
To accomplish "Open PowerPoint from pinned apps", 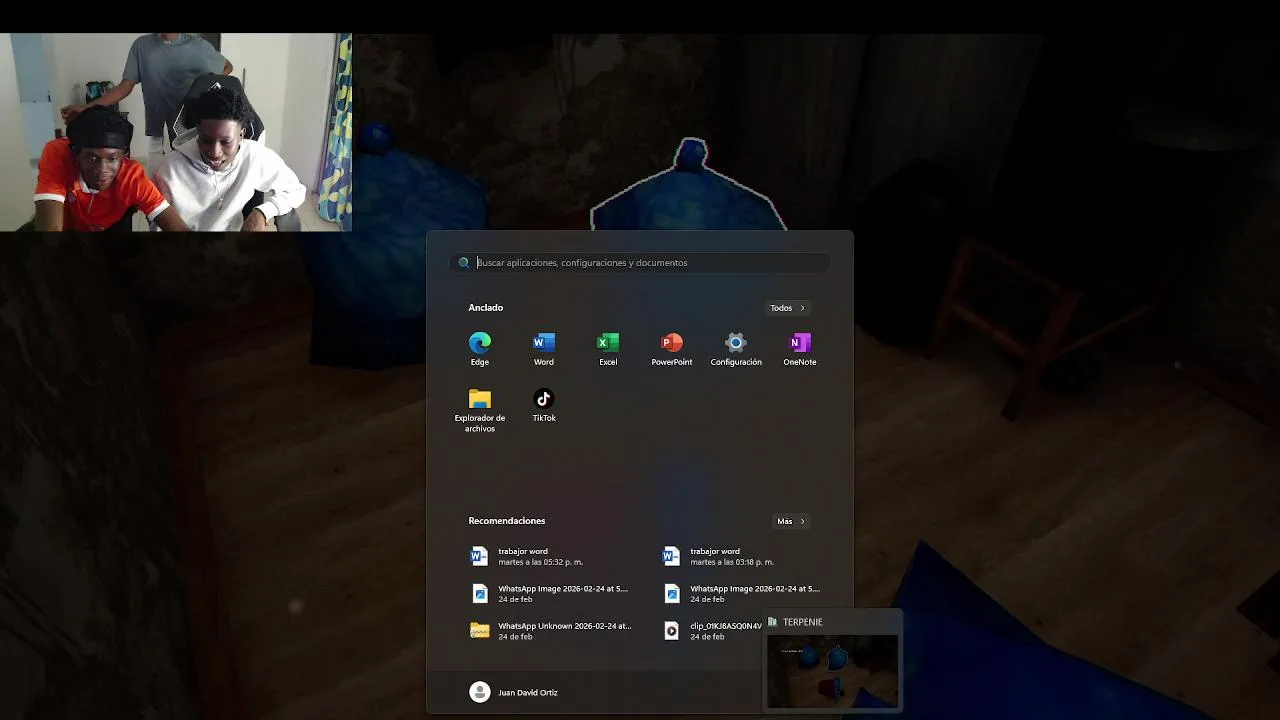I will (x=672, y=348).
